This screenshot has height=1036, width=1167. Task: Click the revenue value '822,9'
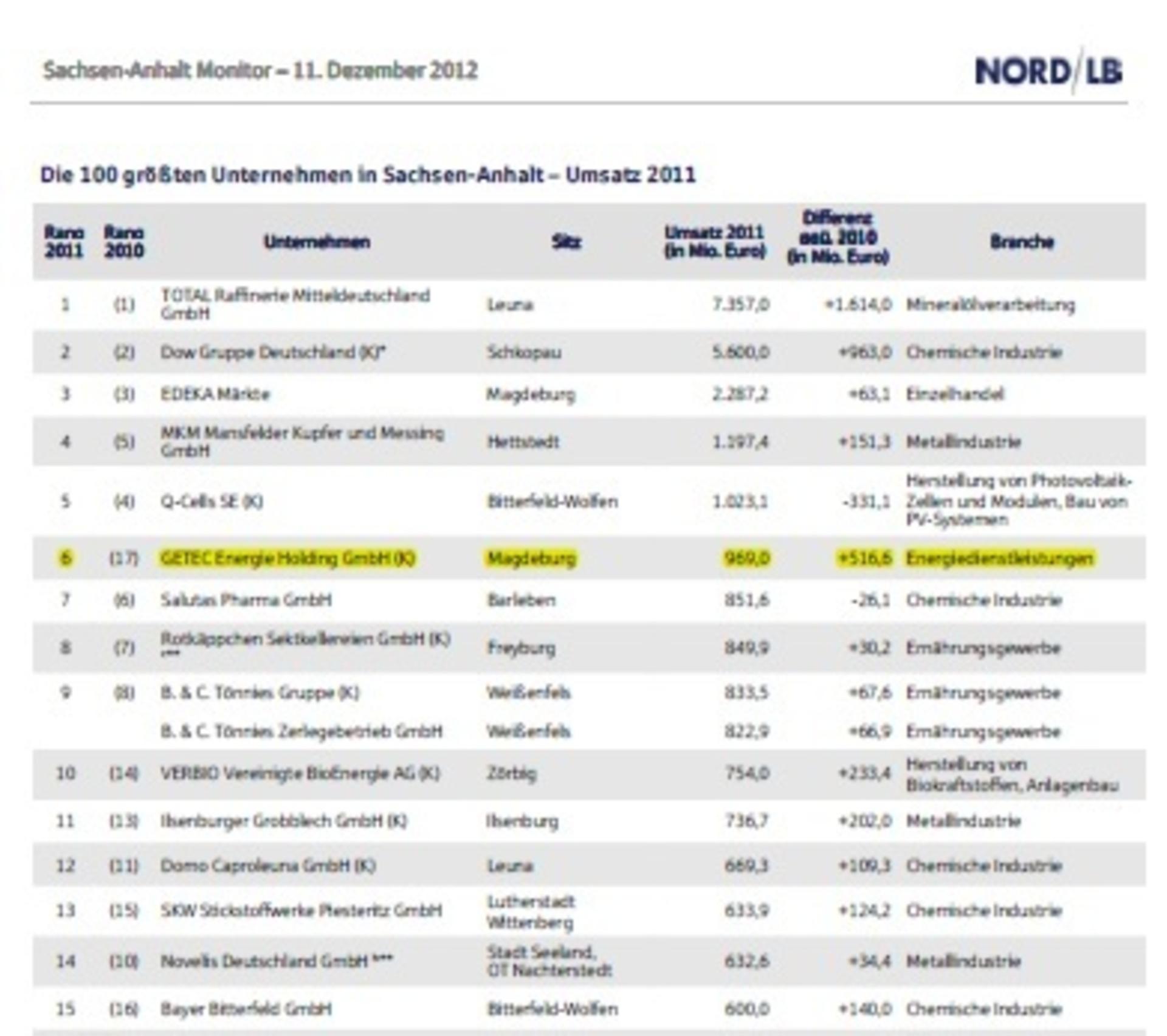pos(748,731)
